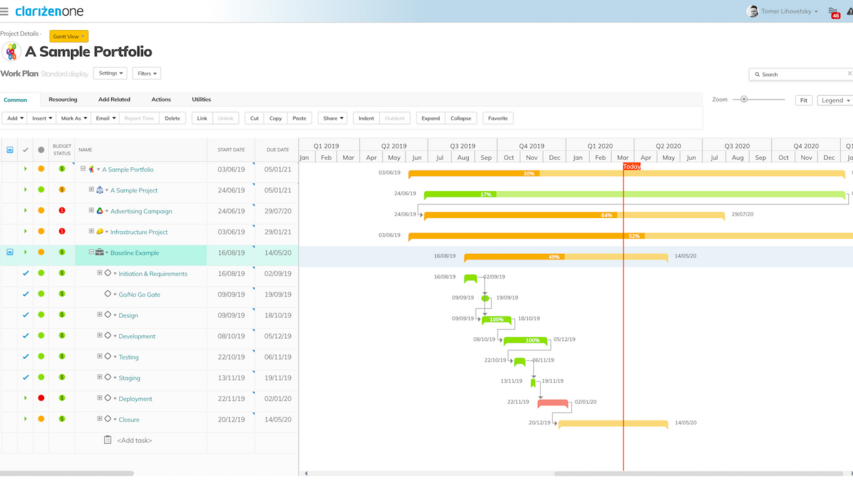The height and width of the screenshot is (480, 853).
Task: Click the Advertising Campaign project icon
Action: pyautogui.click(x=100, y=211)
